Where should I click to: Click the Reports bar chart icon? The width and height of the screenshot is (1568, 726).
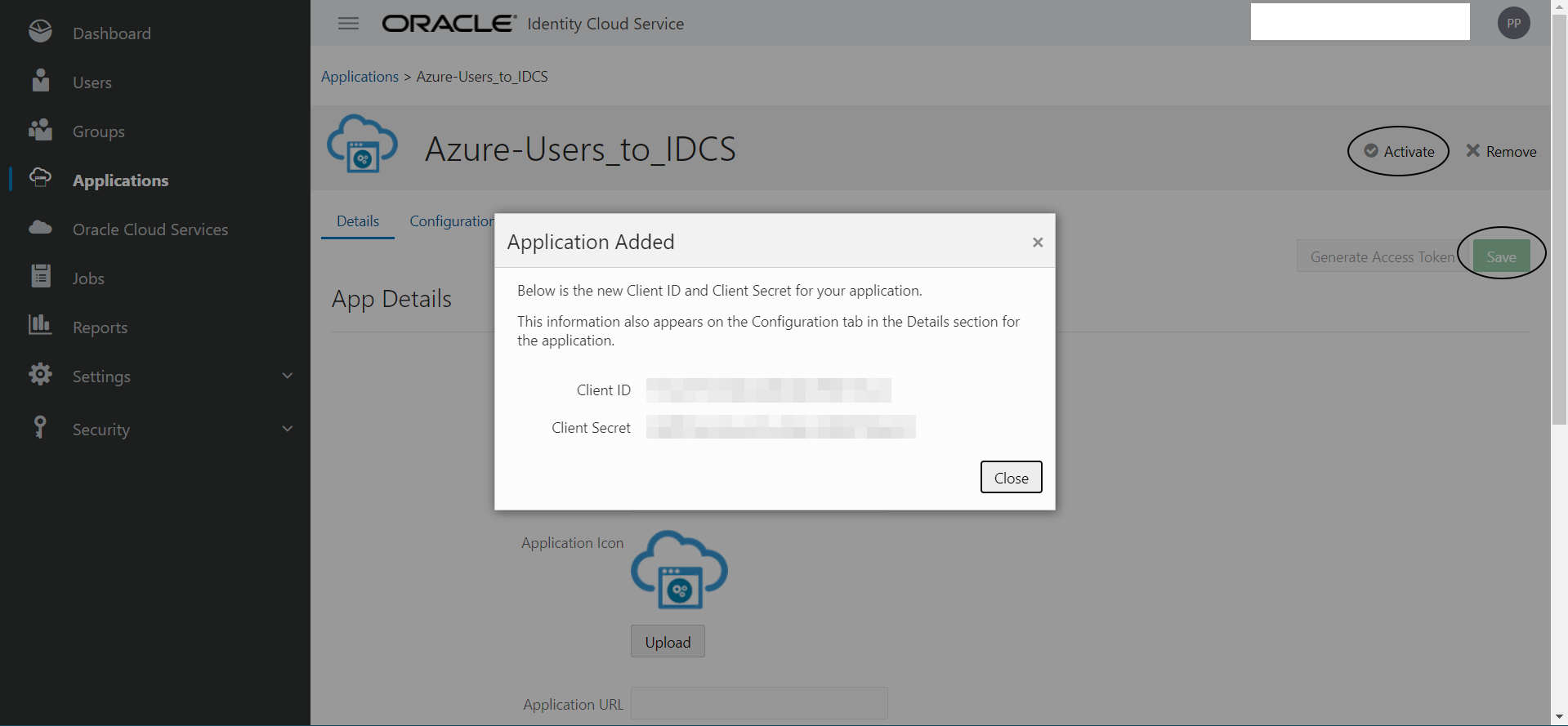[40, 325]
